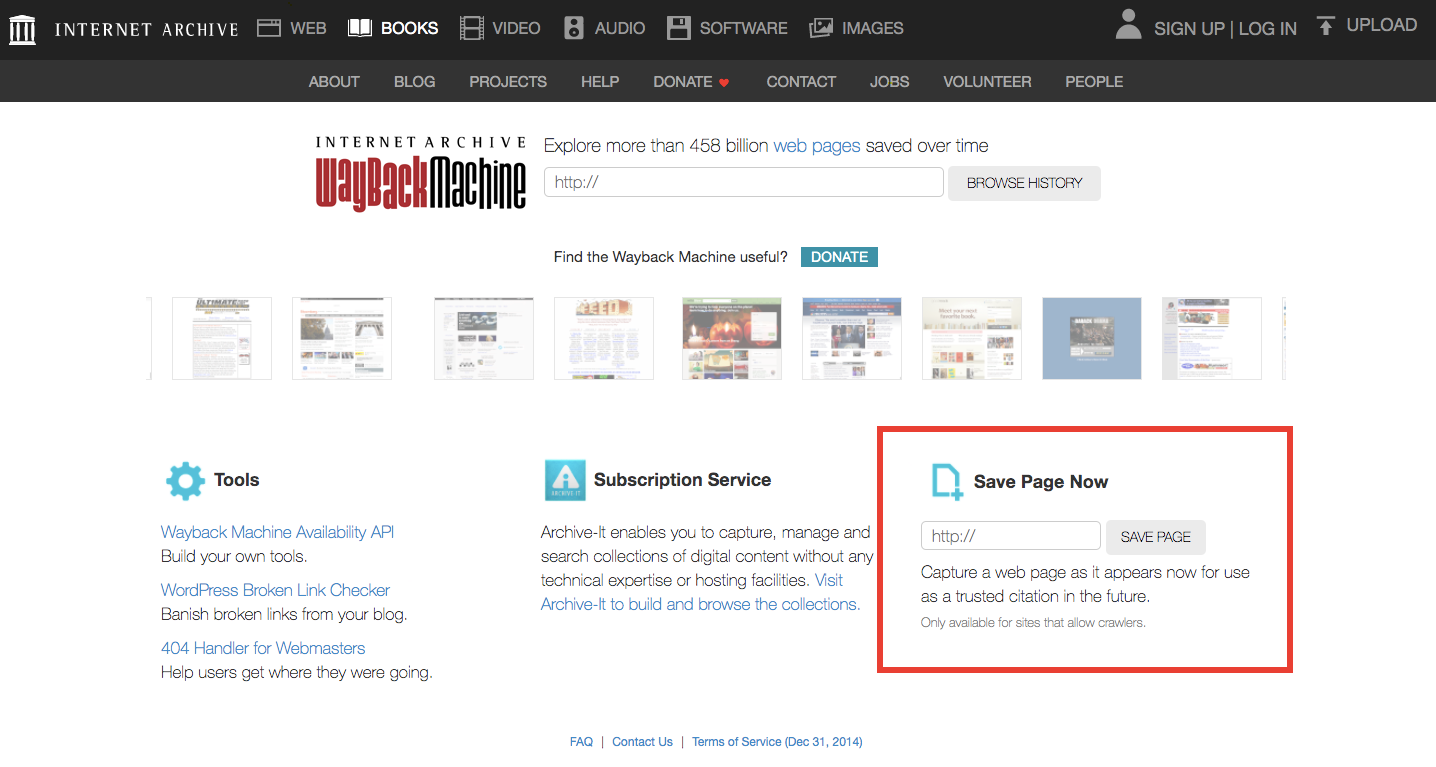Open the Video filmstrip icon

[x=472, y=28]
